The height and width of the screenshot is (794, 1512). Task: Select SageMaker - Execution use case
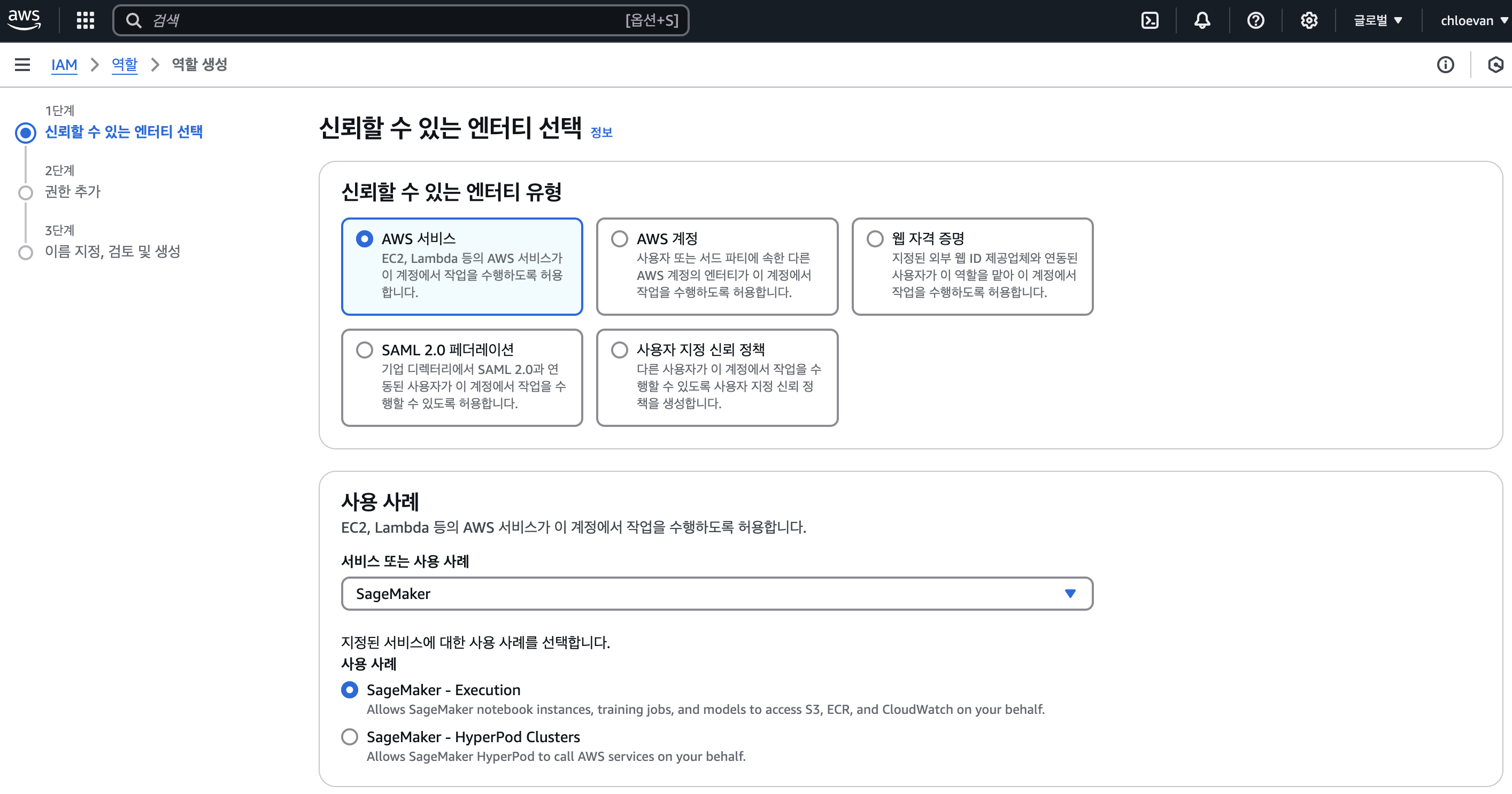click(x=350, y=690)
